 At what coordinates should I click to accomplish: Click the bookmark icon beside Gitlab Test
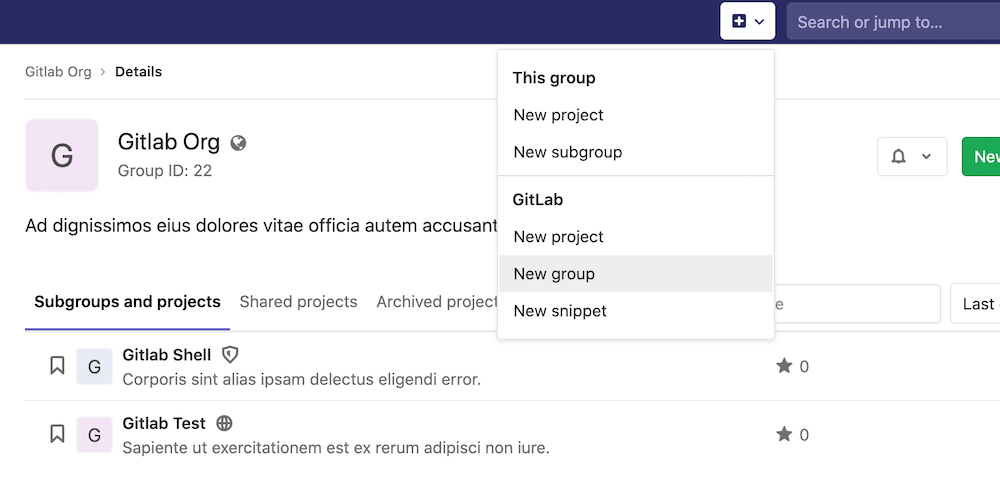click(x=57, y=434)
